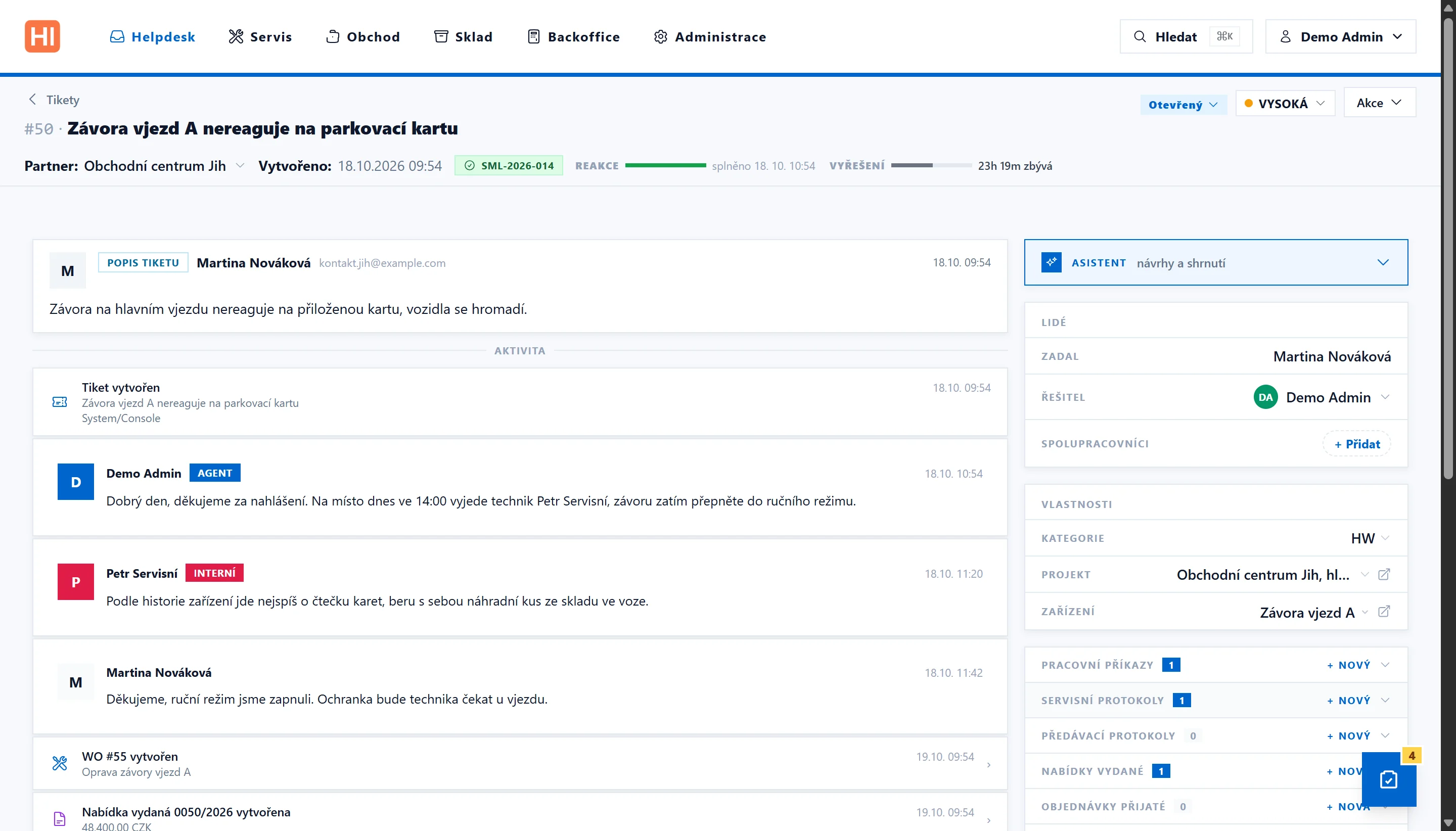Open the Demo Admin user menu
The width and height of the screenshot is (1456, 831).
(x=1340, y=36)
